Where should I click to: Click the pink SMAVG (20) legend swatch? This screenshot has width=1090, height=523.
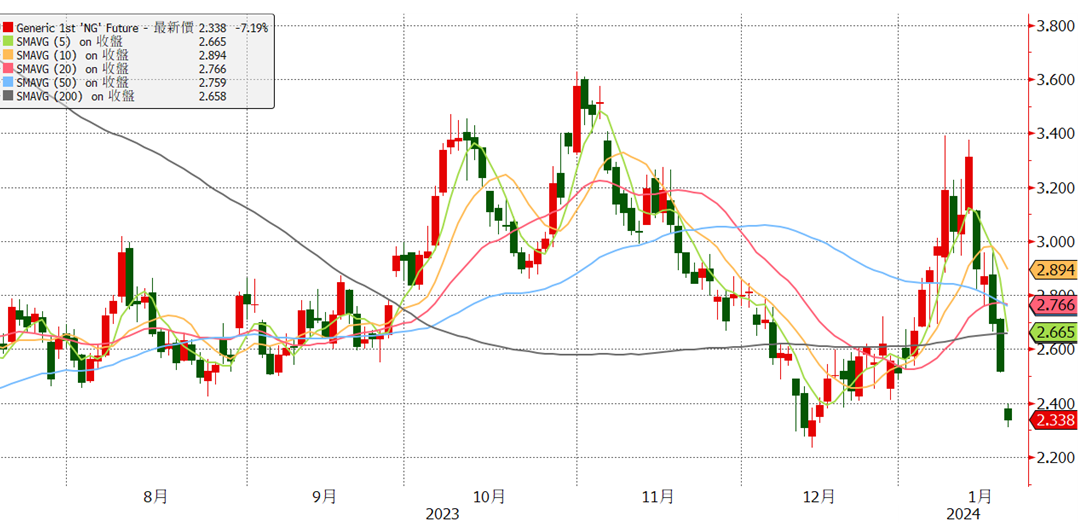[8, 69]
